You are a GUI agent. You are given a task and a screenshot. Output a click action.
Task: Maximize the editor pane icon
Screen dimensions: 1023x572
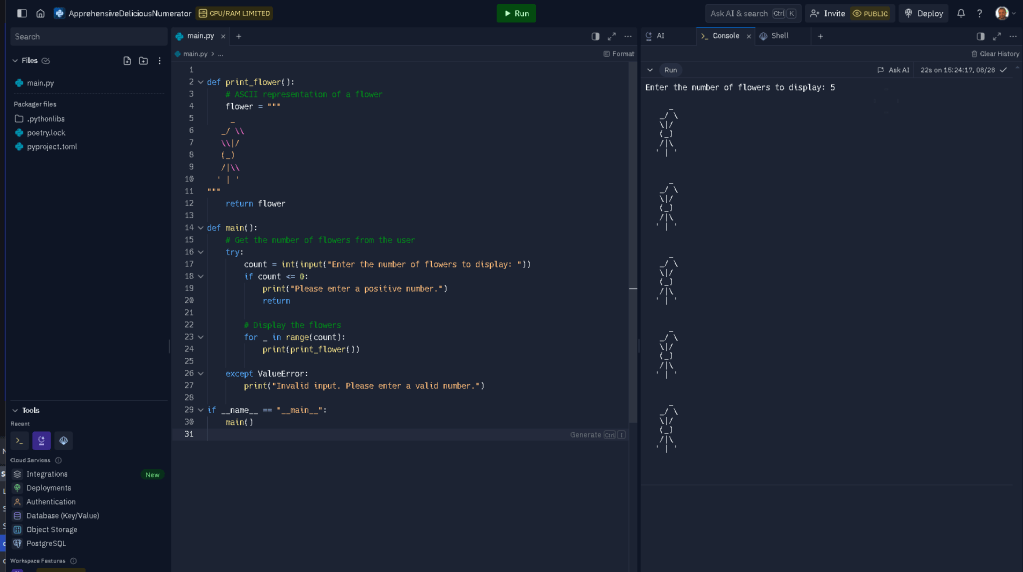click(x=612, y=37)
